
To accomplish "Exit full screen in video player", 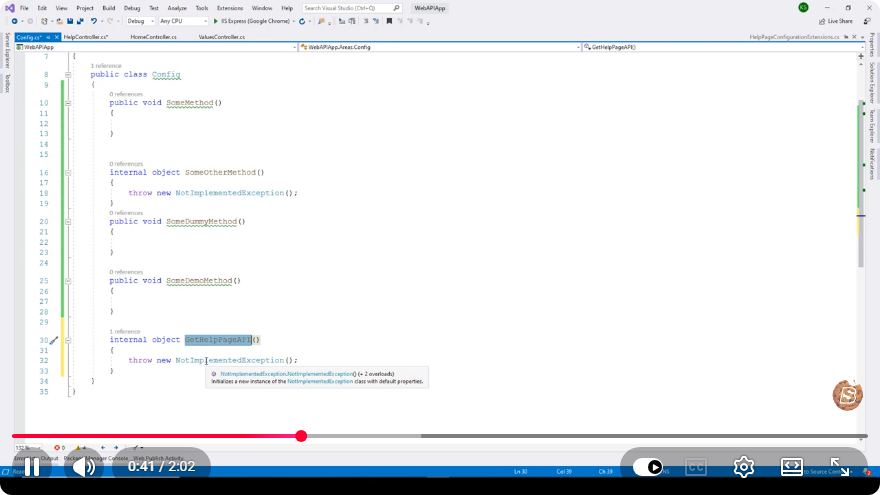I will click(840, 467).
